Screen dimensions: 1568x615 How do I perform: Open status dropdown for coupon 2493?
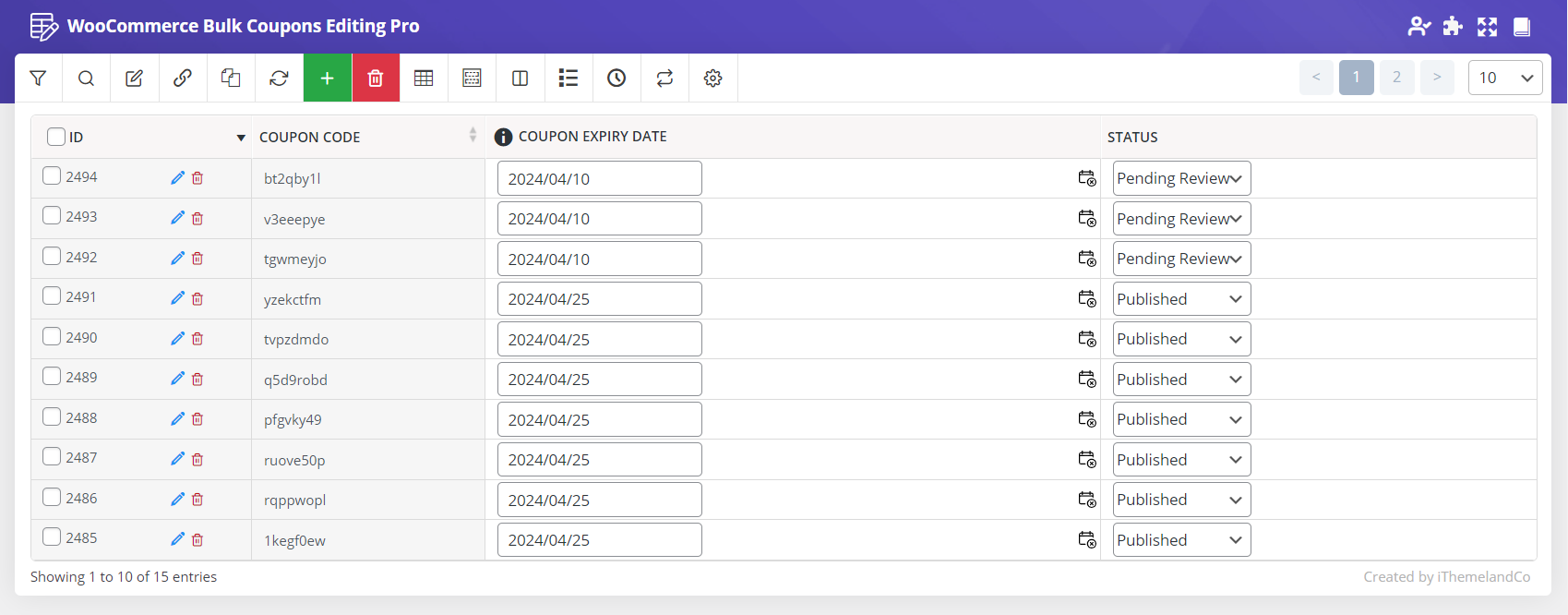click(1180, 219)
